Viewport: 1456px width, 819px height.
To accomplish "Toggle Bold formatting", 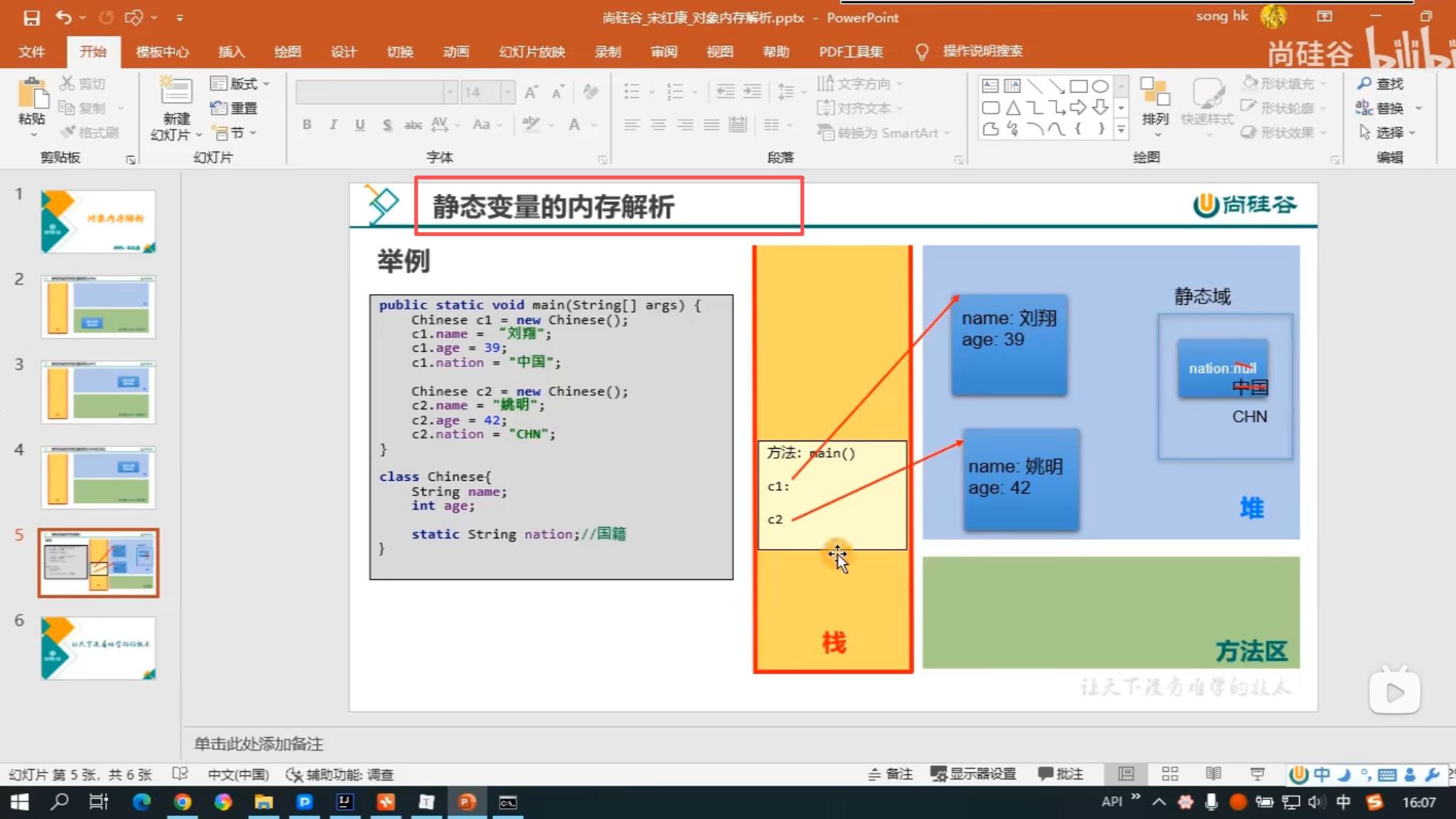I will coord(306,125).
